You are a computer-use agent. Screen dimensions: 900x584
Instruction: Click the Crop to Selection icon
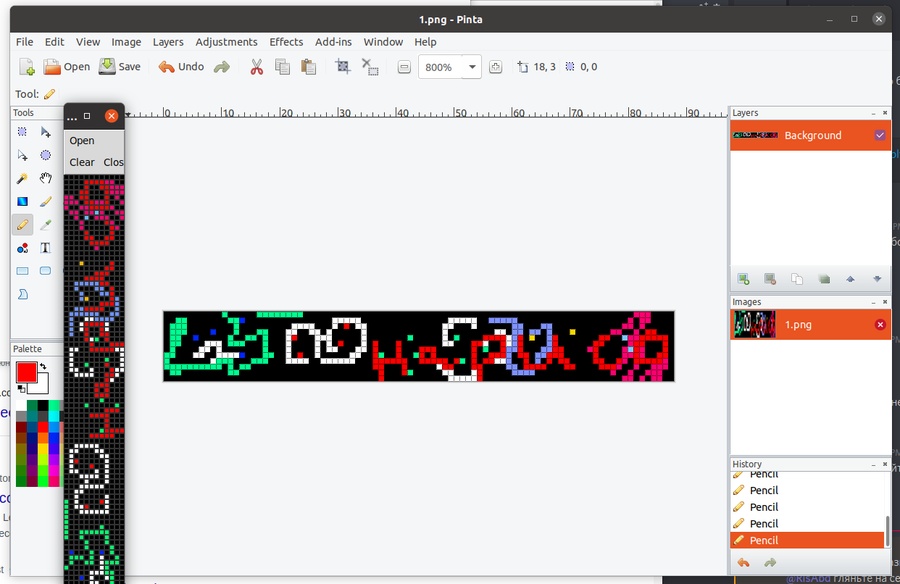pyautogui.click(x=342, y=67)
